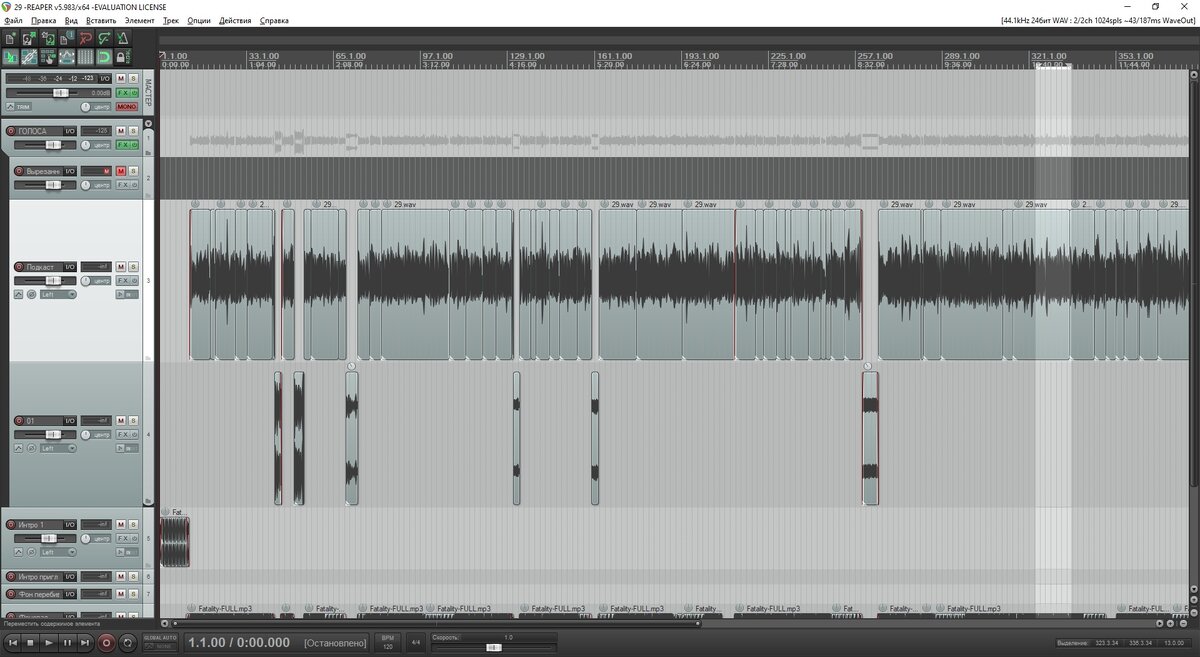
Task: Click Go to start transport button
Action: click(13, 643)
